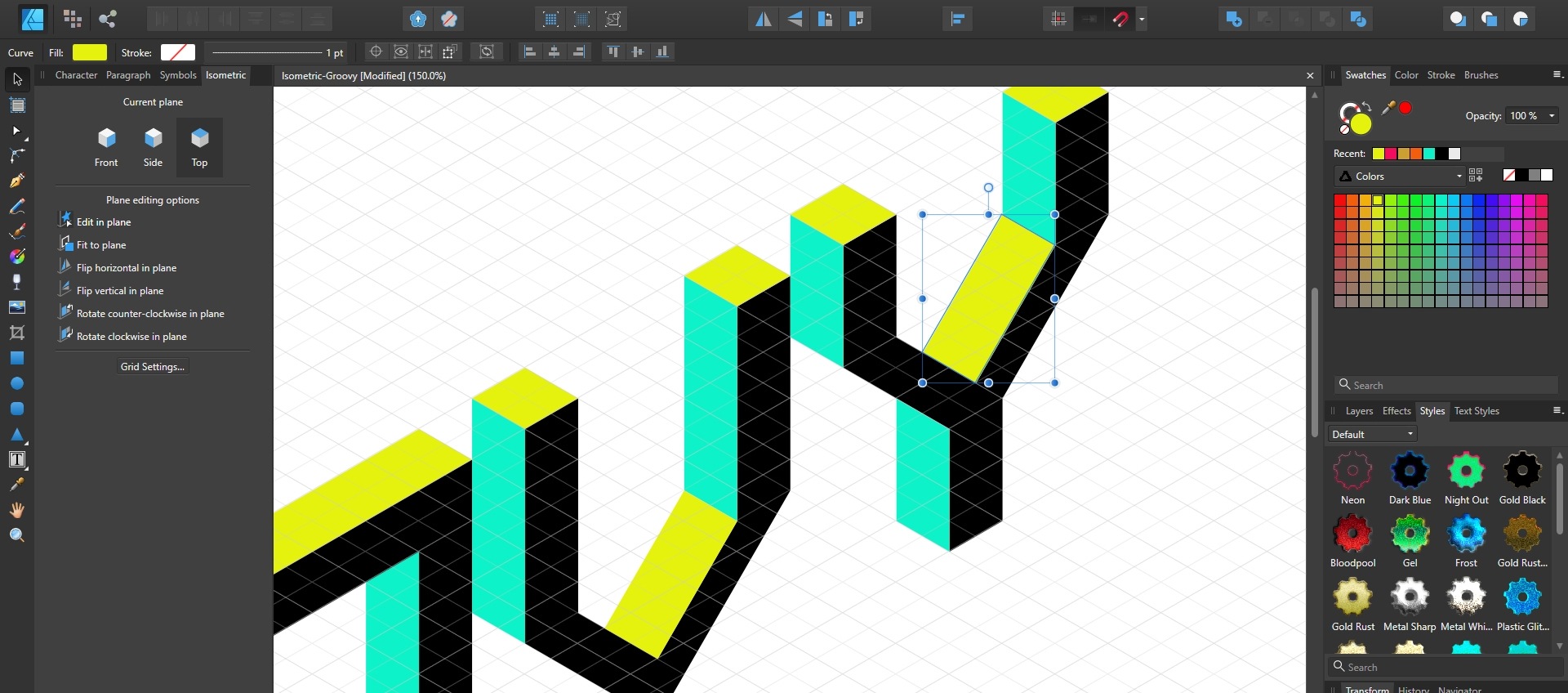The height and width of the screenshot is (693, 1568).
Task: Switch to the Effects tab
Action: [1396, 411]
